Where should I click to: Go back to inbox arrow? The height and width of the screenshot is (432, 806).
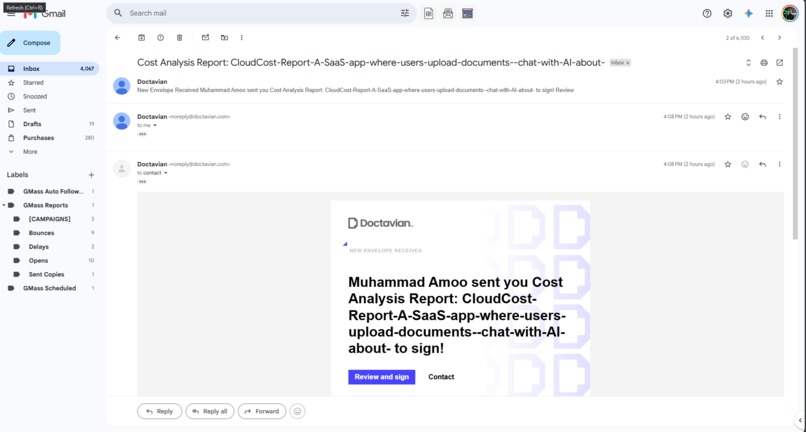pos(118,38)
